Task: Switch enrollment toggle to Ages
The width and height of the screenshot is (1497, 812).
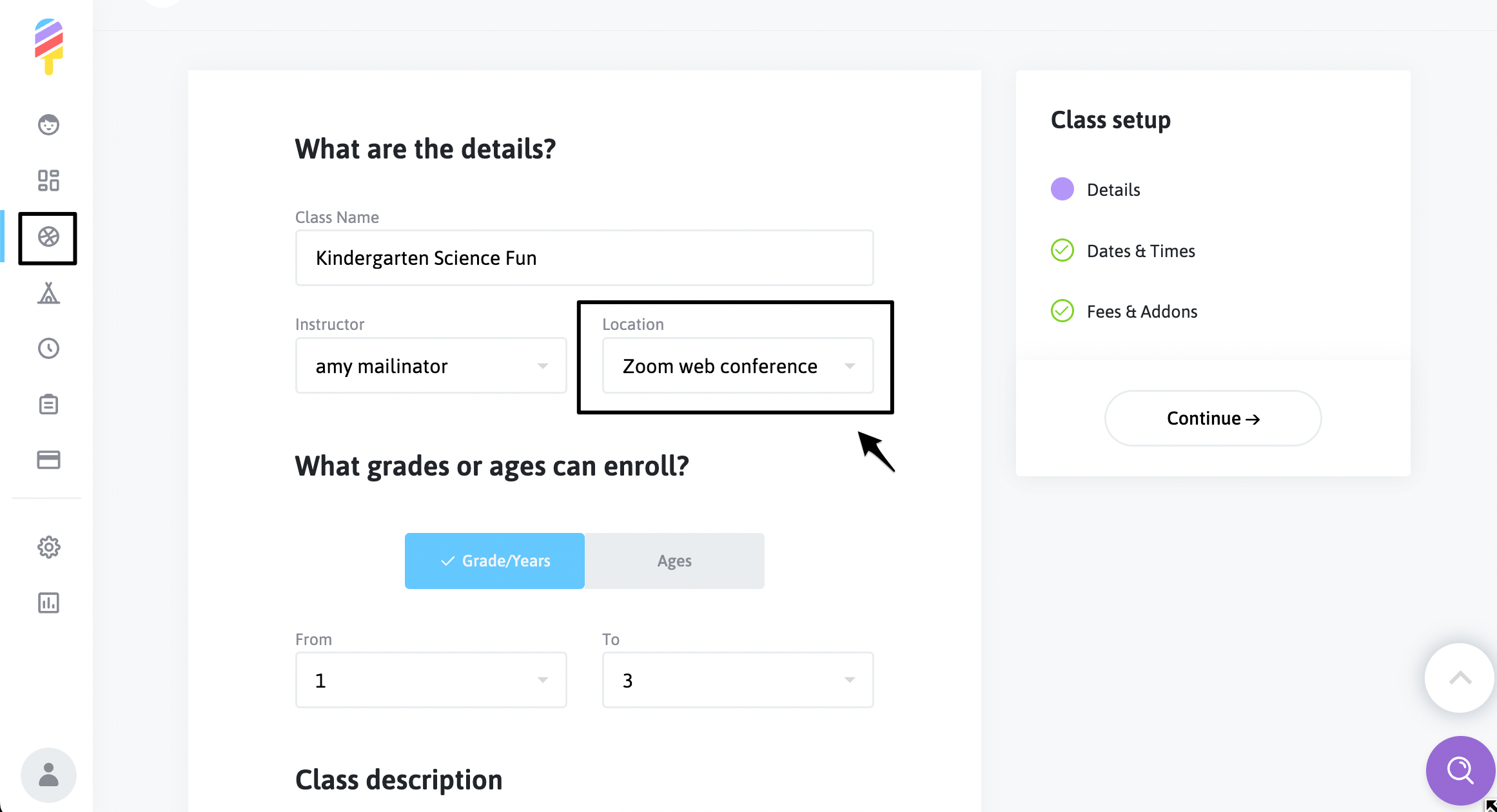Action: 674,561
